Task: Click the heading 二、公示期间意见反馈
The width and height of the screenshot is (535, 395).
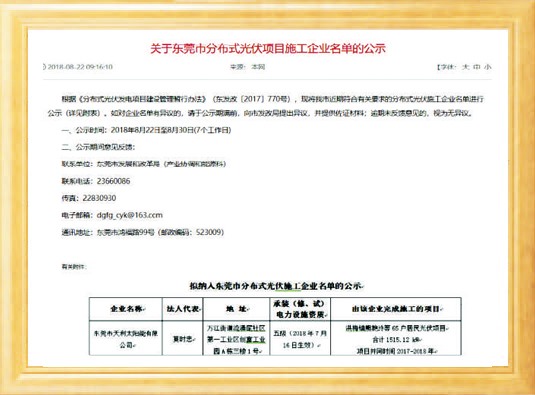Action: (98, 147)
